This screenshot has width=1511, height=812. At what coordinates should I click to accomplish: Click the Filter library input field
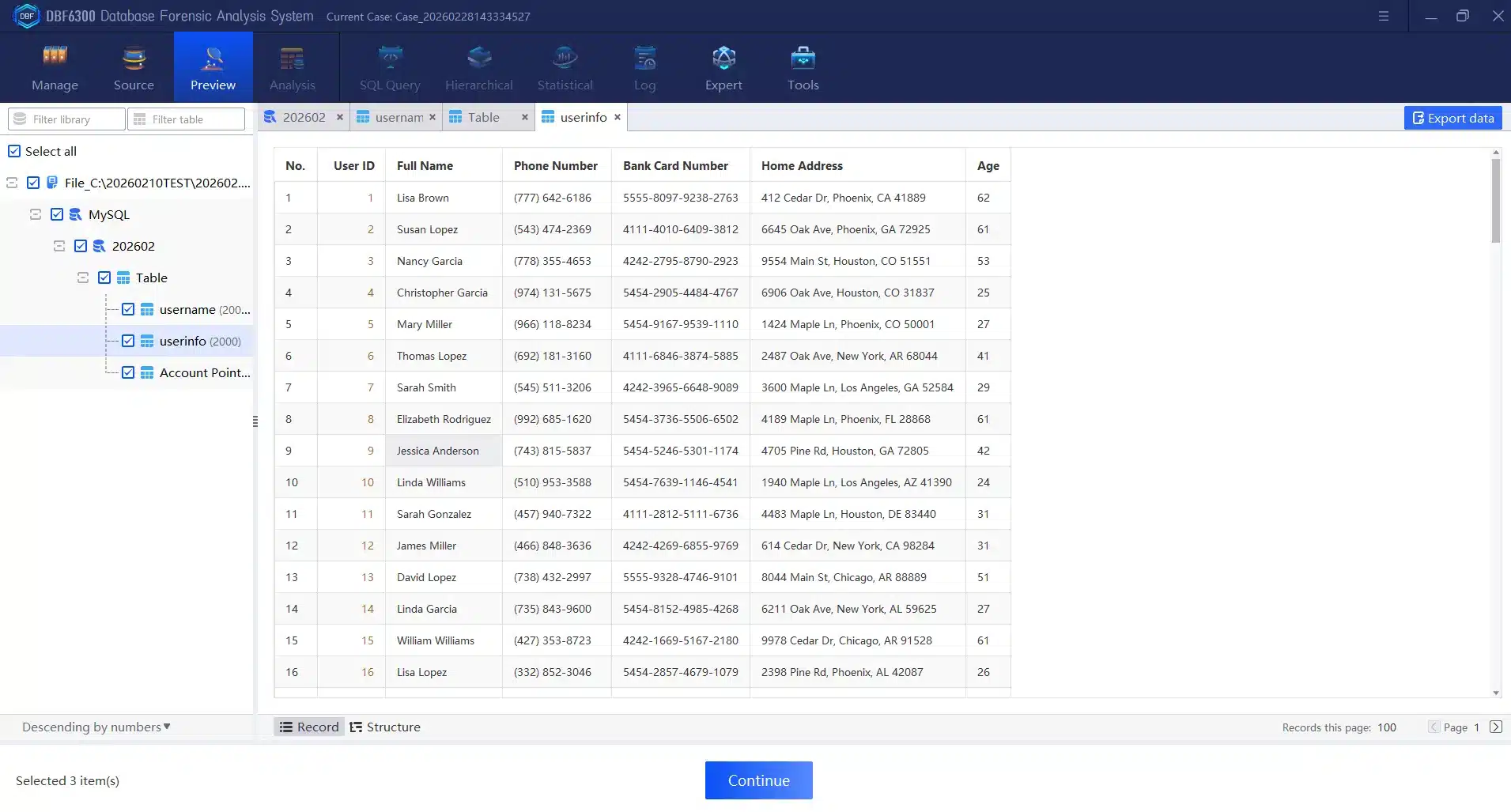click(67, 119)
